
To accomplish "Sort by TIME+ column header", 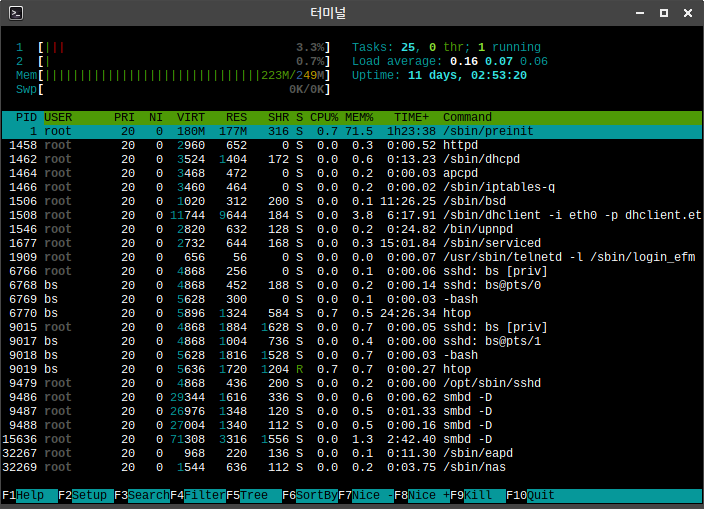I will (x=411, y=118).
